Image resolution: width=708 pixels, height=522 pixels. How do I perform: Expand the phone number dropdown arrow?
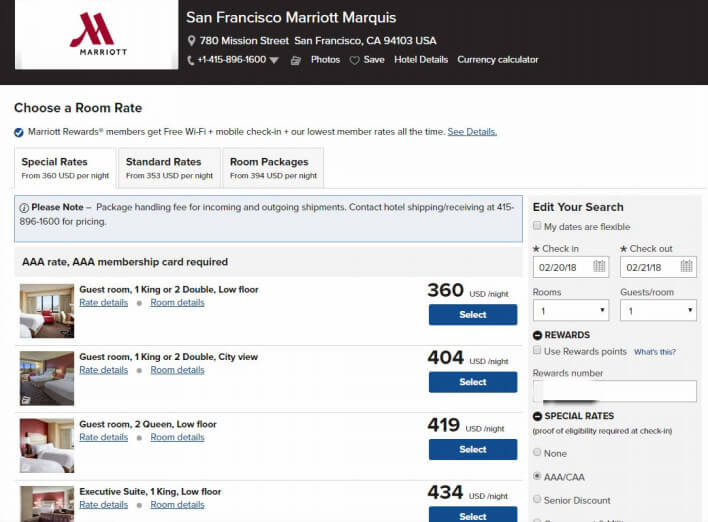click(274, 60)
